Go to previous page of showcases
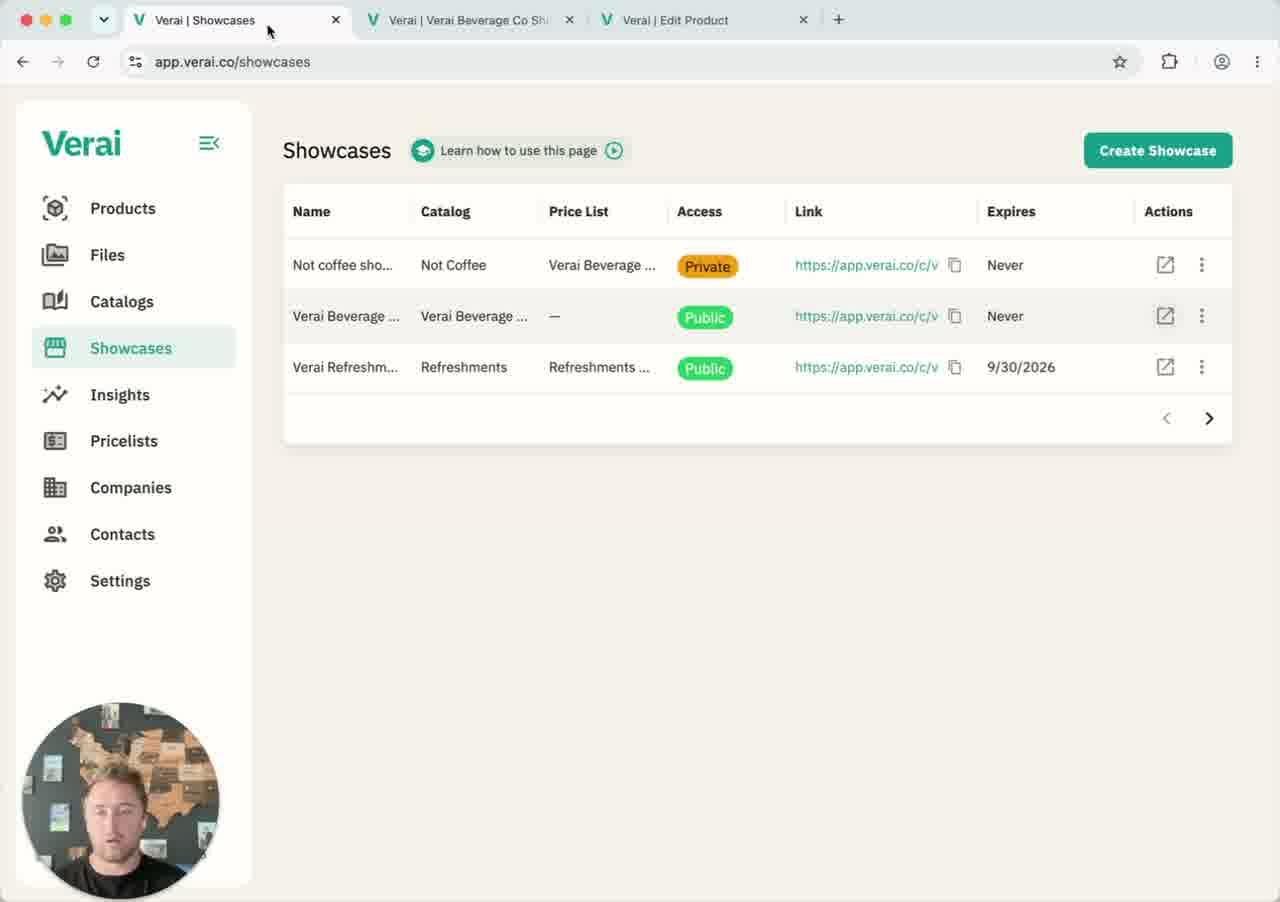The height and width of the screenshot is (902, 1280). click(1166, 418)
